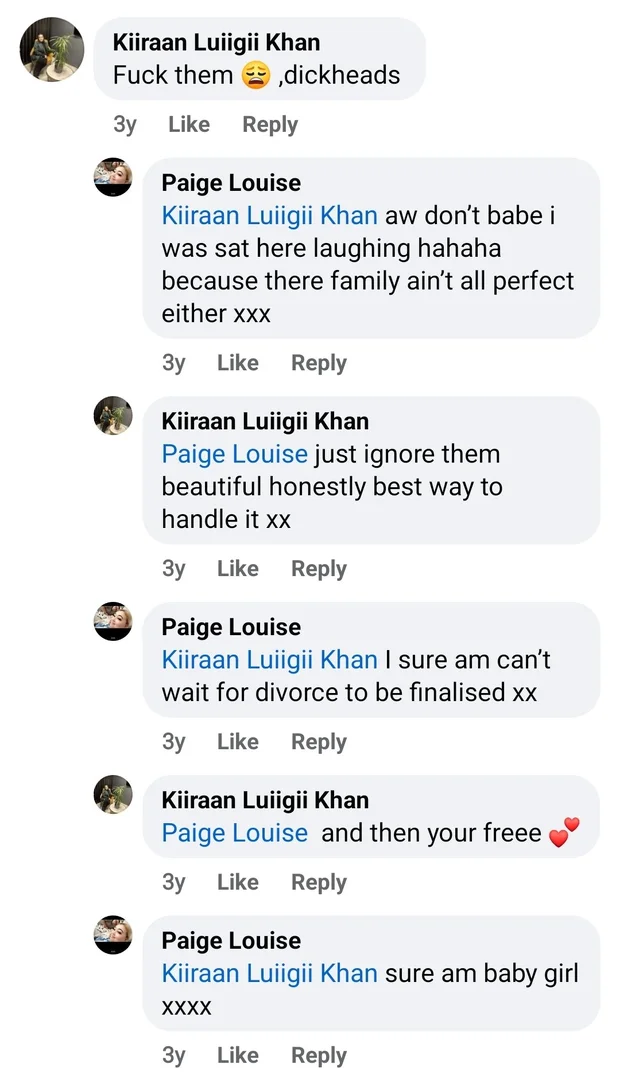Like the 'sure am baby girl' reply
Screen dimensions: 620x1080
(238, 1055)
